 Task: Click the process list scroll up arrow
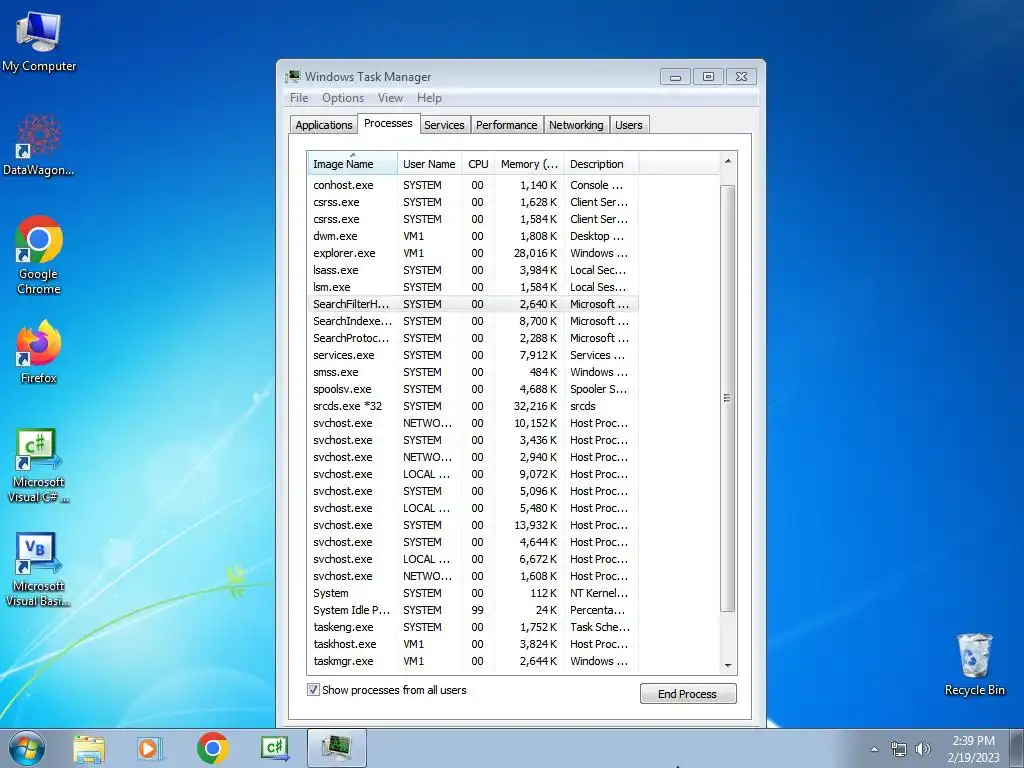pyautogui.click(x=728, y=161)
